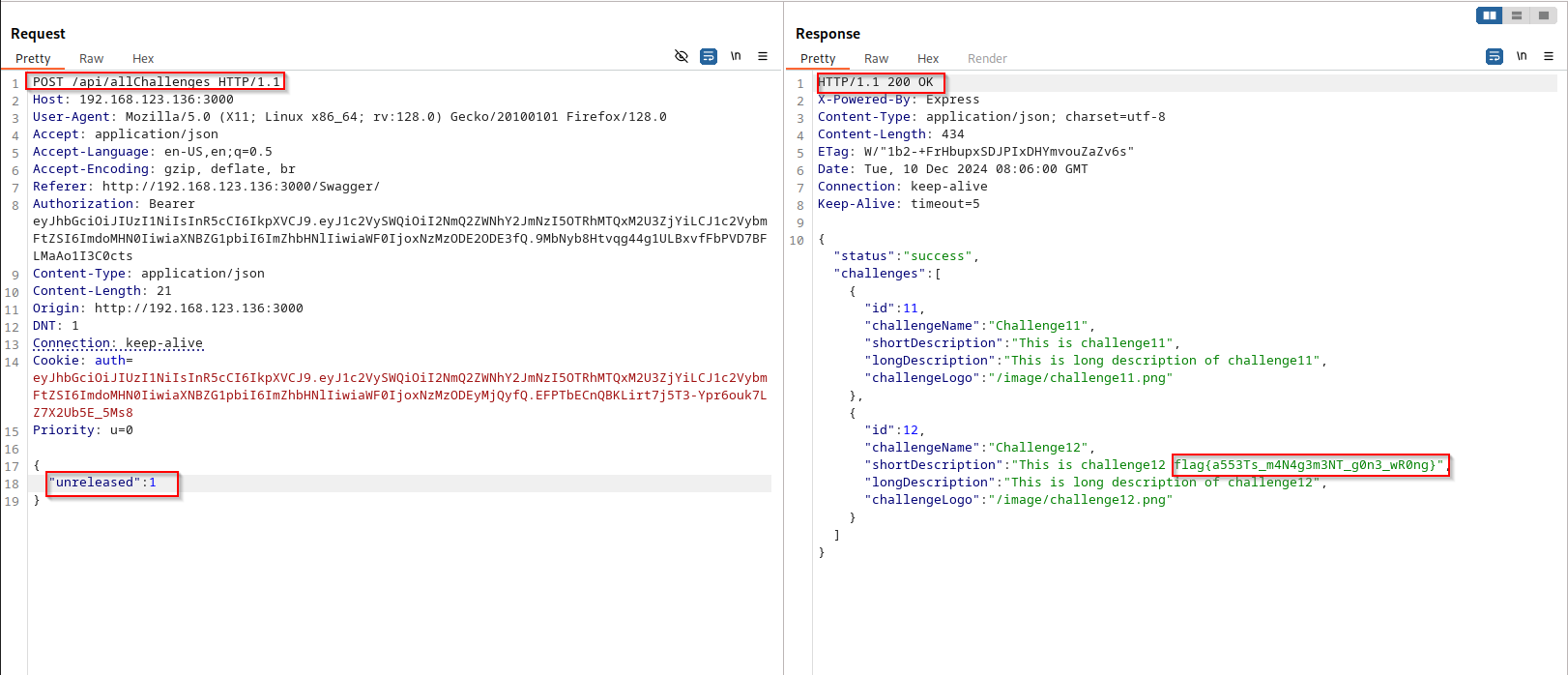The width and height of the screenshot is (1568, 675).
Task: Toggle \n non-printable characters in Response
Action: [x=1522, y=56]
